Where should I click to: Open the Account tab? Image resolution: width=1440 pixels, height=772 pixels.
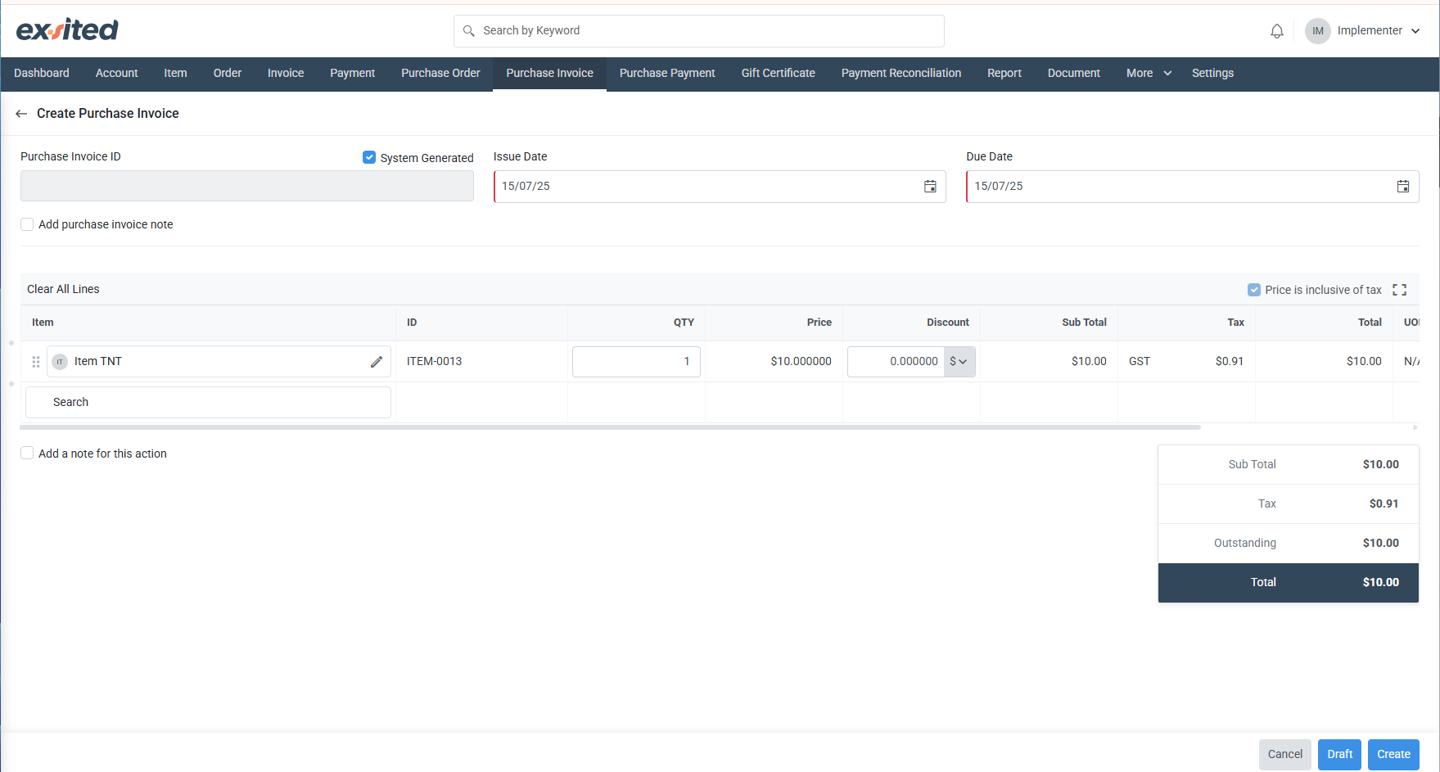coord(117,73)
